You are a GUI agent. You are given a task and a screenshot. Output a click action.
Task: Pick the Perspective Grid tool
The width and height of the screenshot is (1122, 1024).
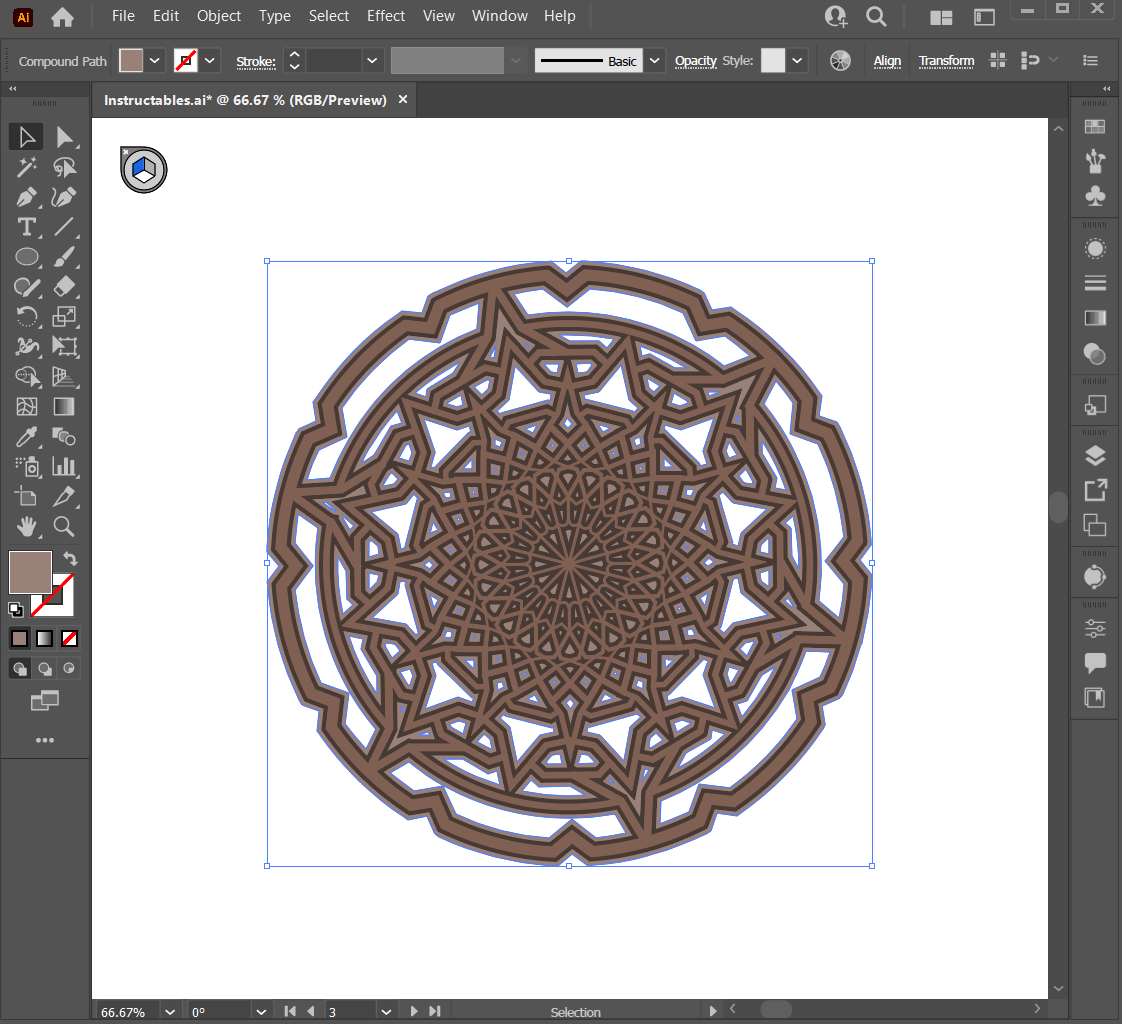pos(64,377)
